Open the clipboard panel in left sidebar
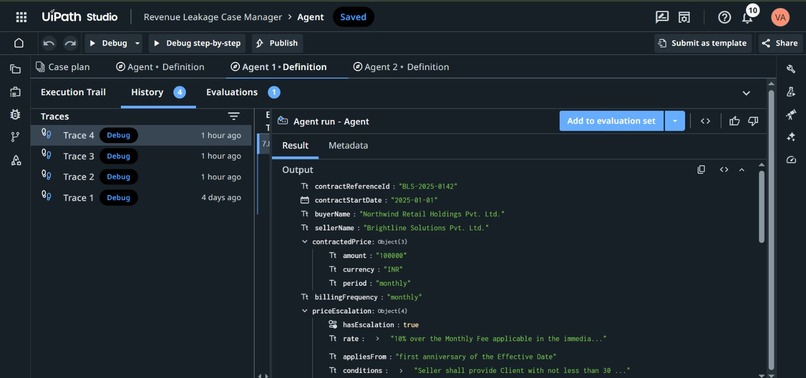This screenshot has width=806, height=378. point(15,92)
